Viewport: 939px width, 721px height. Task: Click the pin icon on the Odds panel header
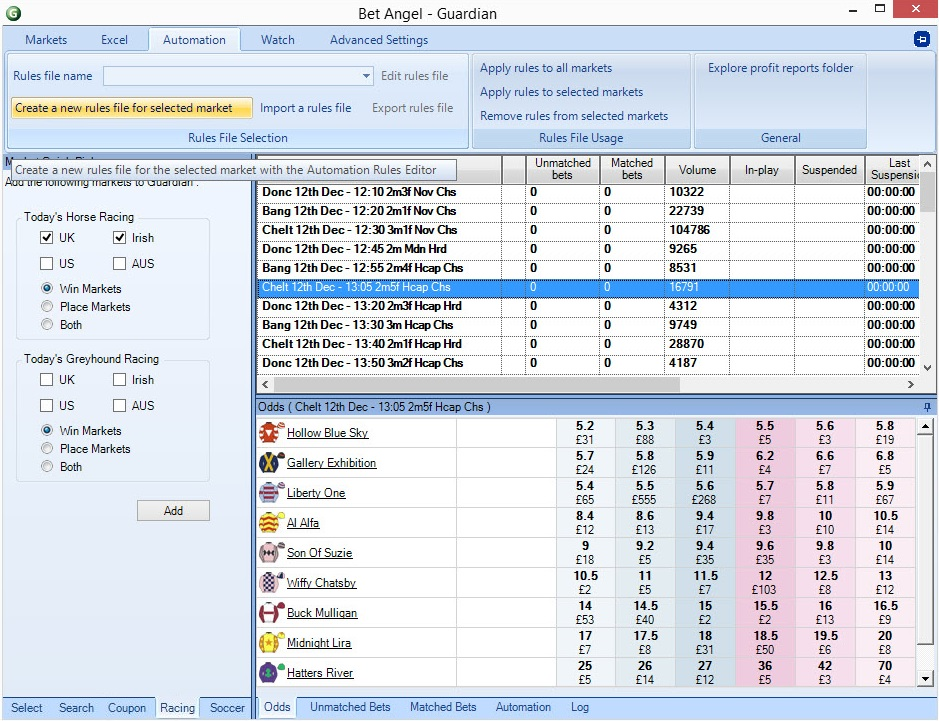(x=927, y=407)
